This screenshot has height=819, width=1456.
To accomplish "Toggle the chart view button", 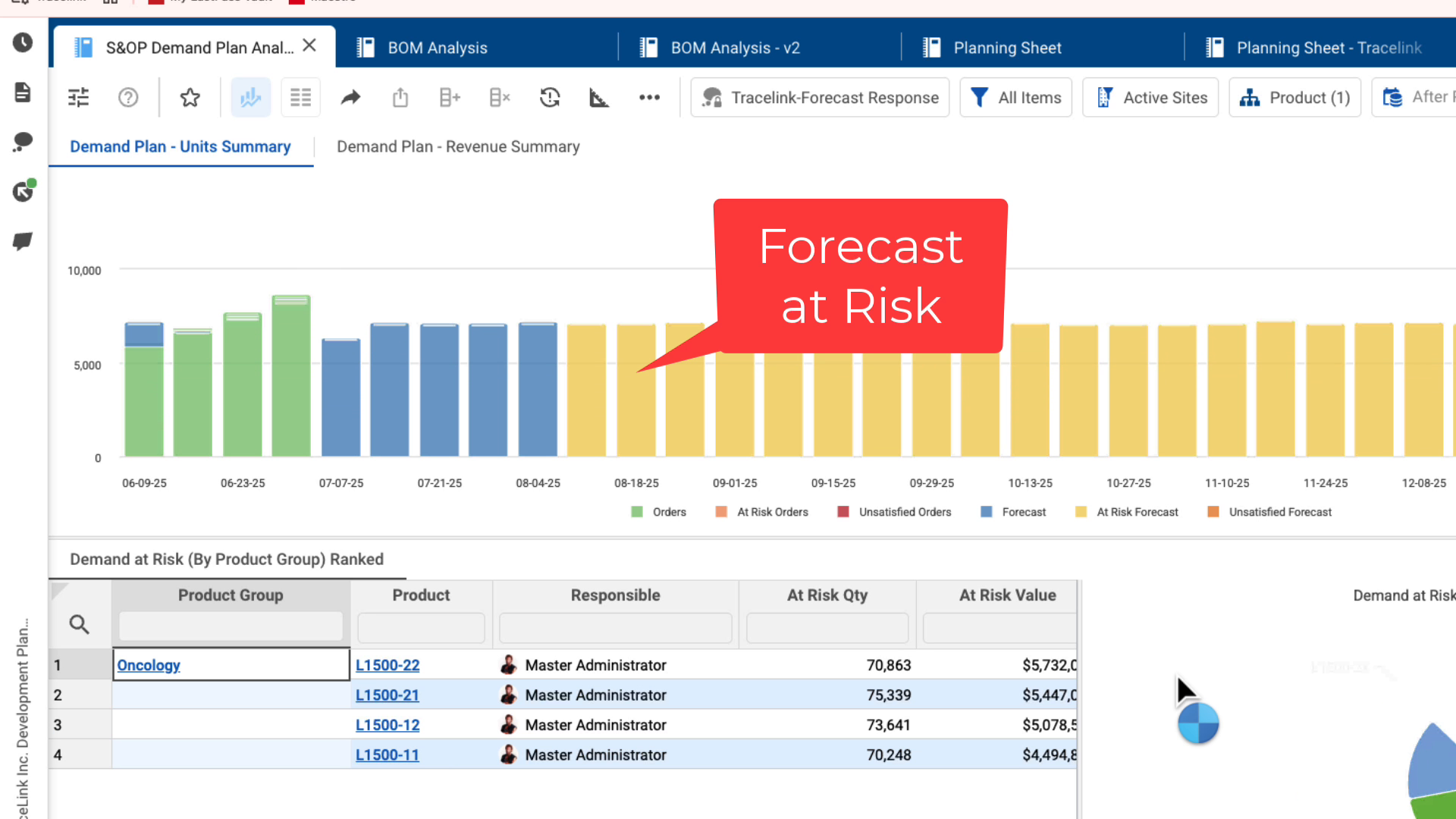I will click(250, 97).
